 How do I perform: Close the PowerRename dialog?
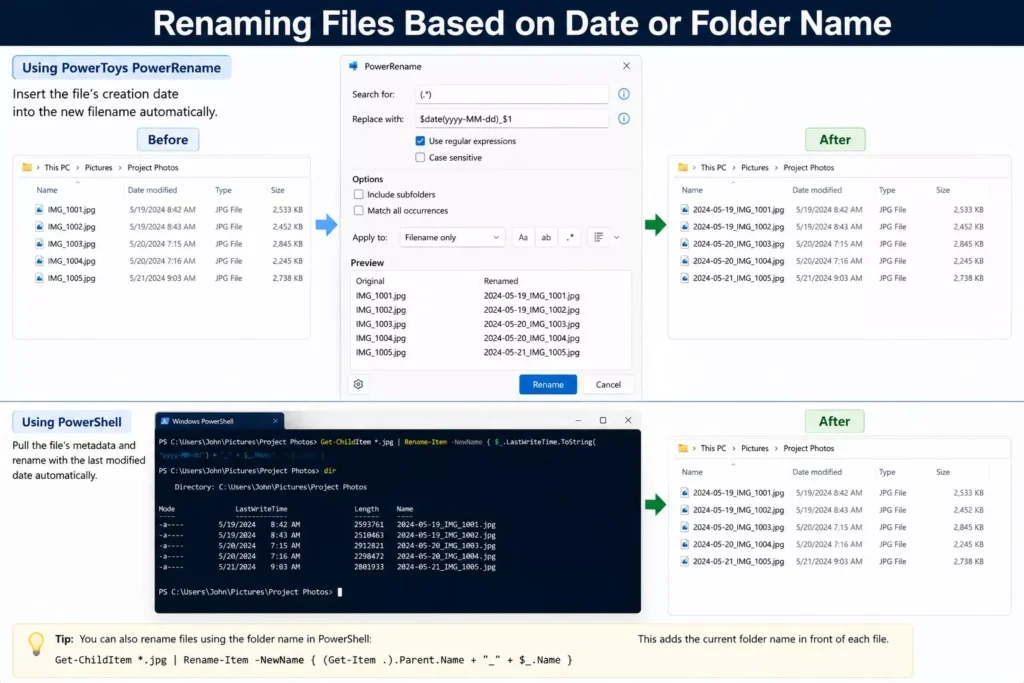(x=626, y=66)
